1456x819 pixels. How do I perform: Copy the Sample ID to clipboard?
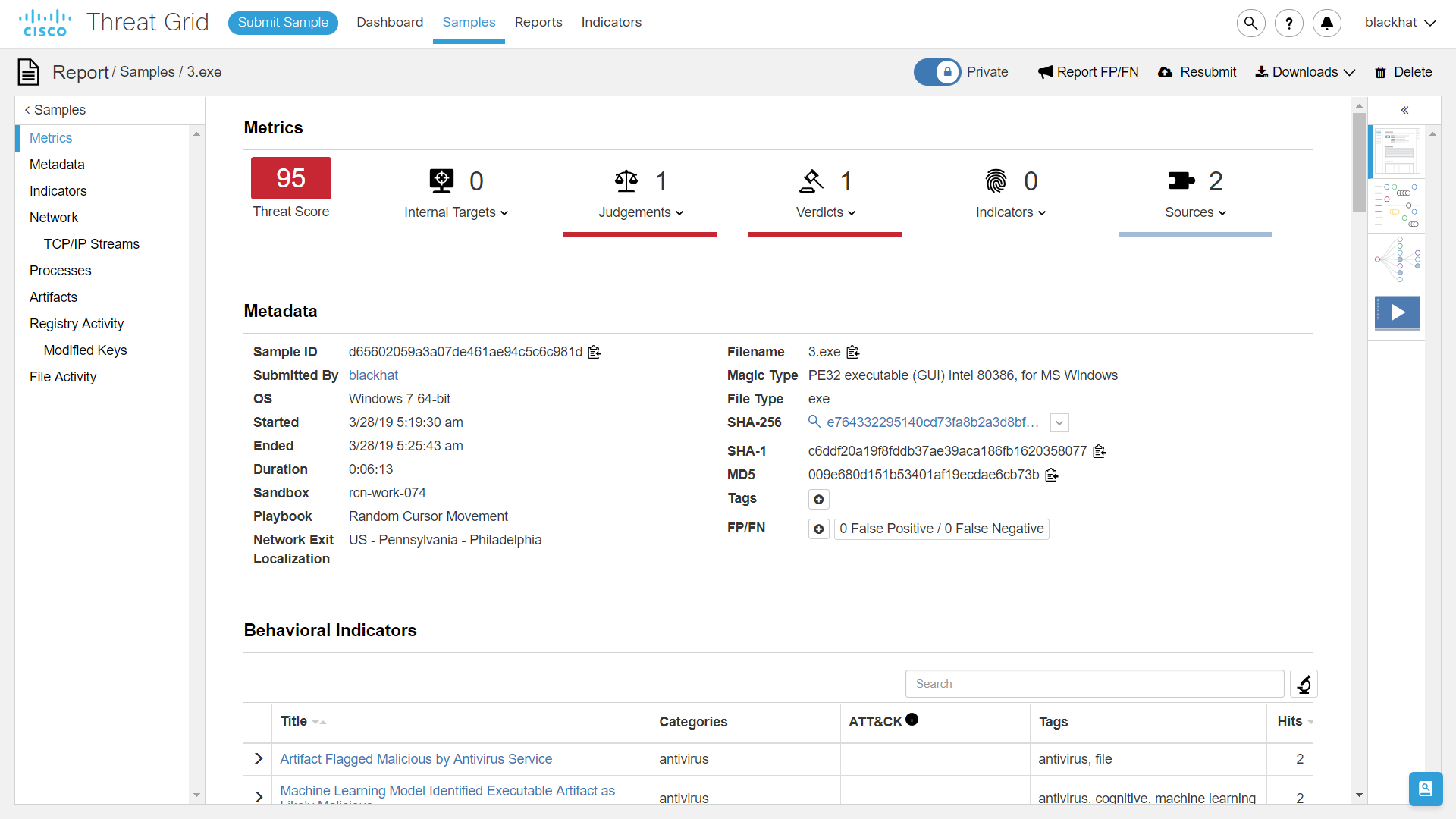(595, 353)
